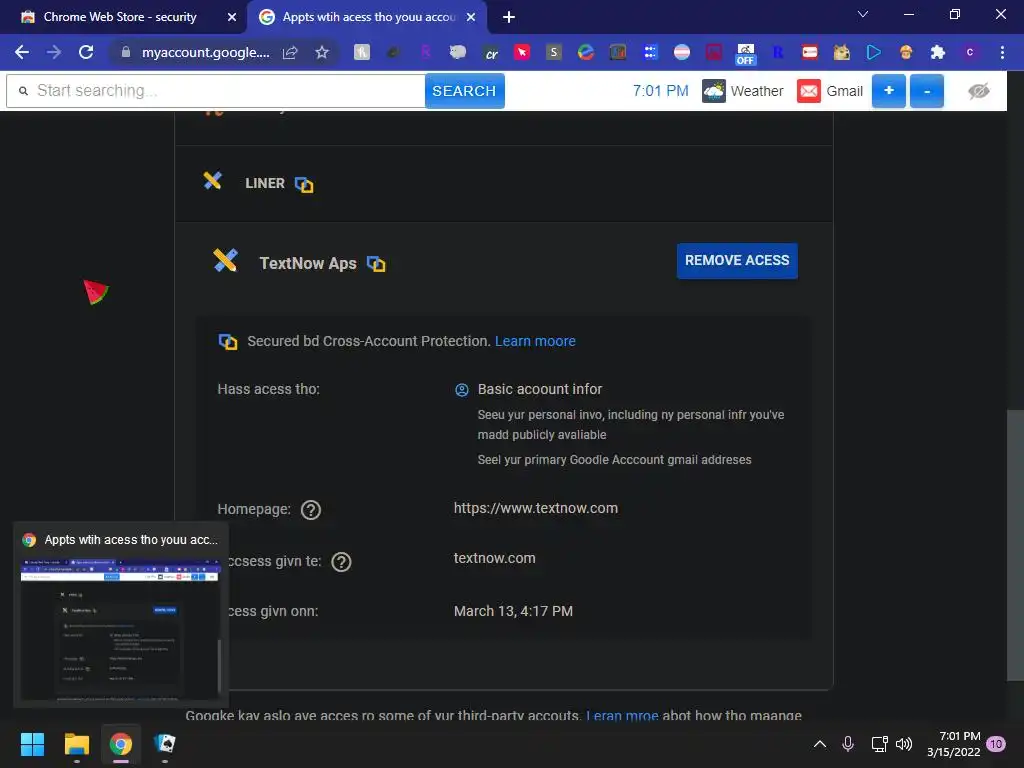Open the red YouTube-style extension icon
The height and width of the screenshot is (768, 1024).
point(809,52)
